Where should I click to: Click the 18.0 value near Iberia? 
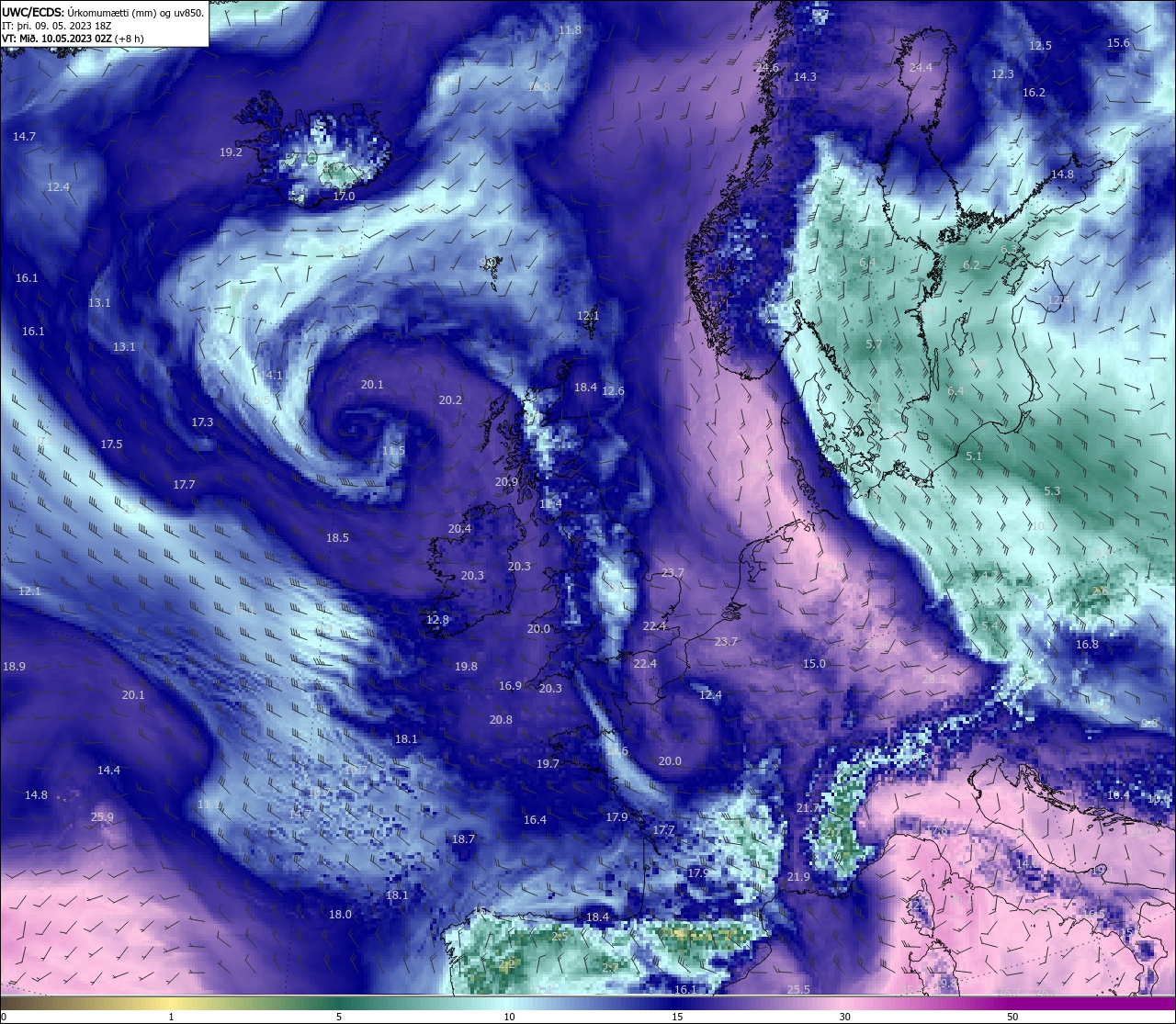tap(340, 915)
